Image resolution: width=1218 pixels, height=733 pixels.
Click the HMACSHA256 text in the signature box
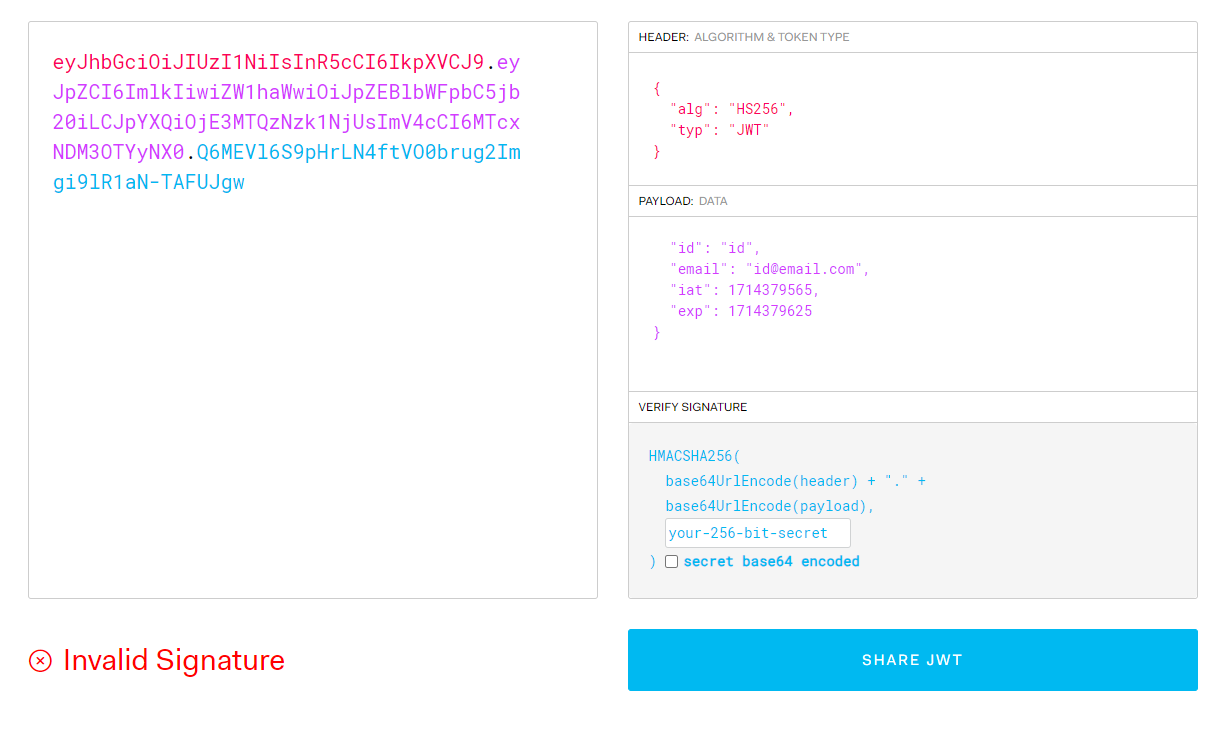click(x=690, y=455)
